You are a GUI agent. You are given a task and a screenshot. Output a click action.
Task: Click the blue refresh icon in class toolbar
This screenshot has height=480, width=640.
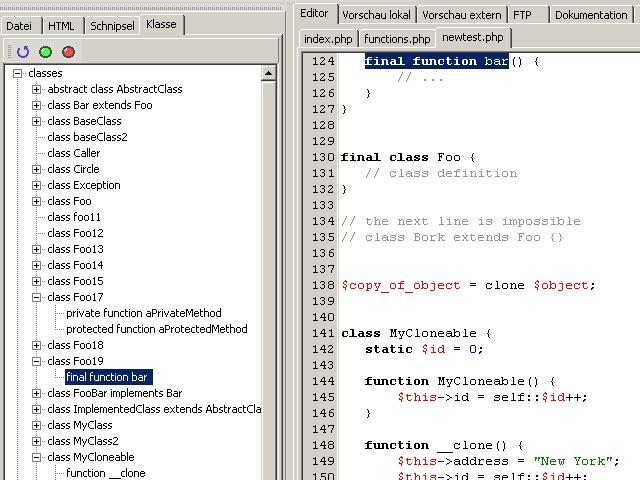click(22, 51)
